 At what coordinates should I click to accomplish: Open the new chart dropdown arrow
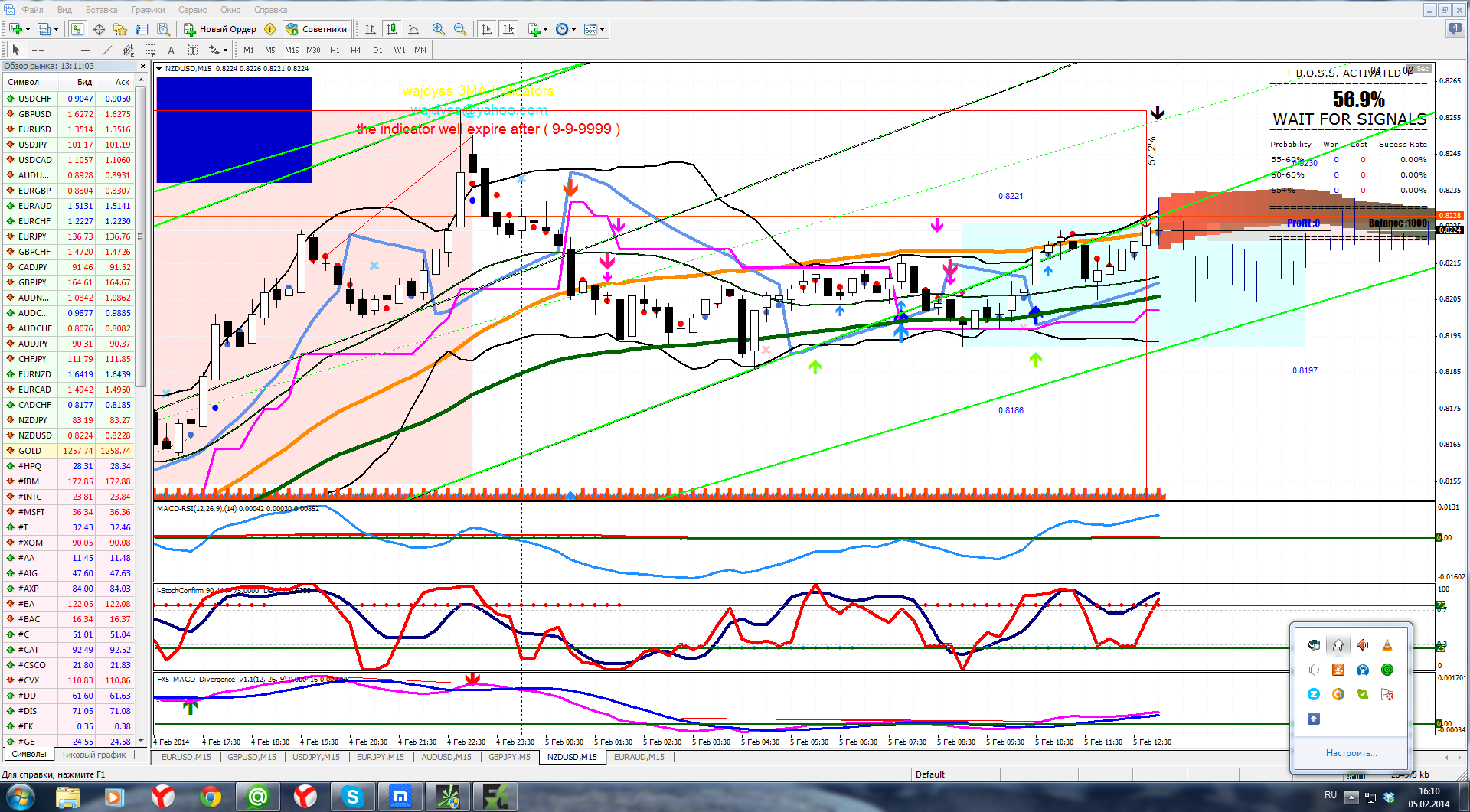pos(28,29)
